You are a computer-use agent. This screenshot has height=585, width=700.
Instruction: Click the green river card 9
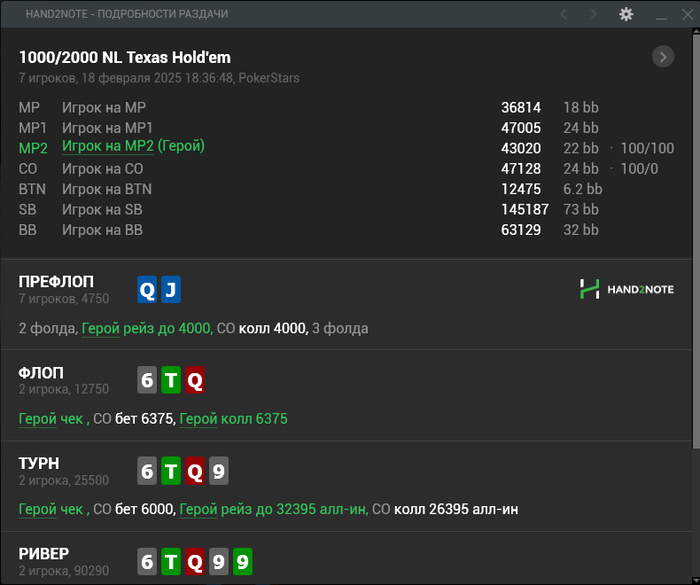[242, 561]
